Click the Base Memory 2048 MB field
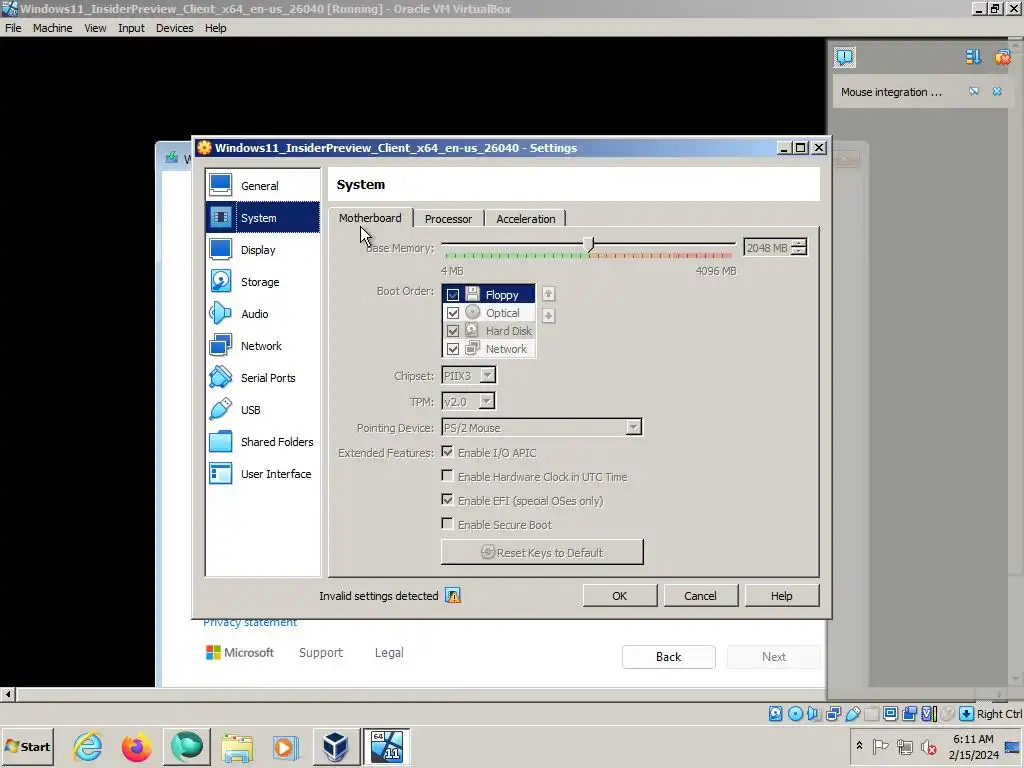 (x=768, y=248)
